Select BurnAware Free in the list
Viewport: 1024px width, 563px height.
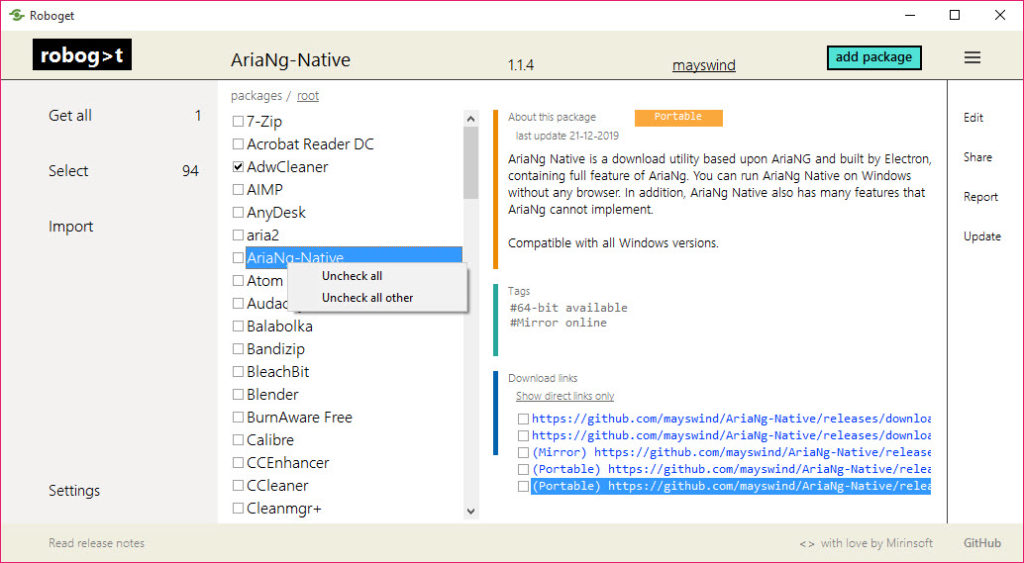[x=299, y=417]
